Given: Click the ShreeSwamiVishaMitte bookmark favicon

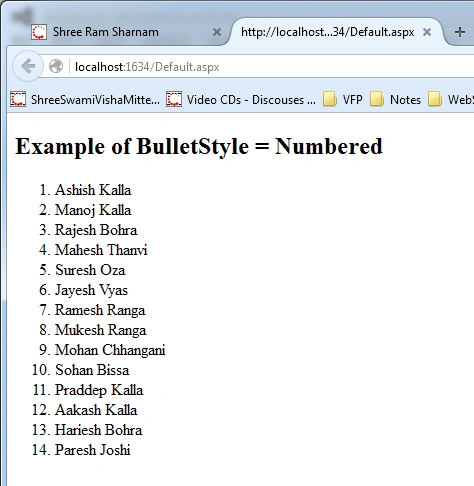Looking at the screenshot, I should click(18, 100).
